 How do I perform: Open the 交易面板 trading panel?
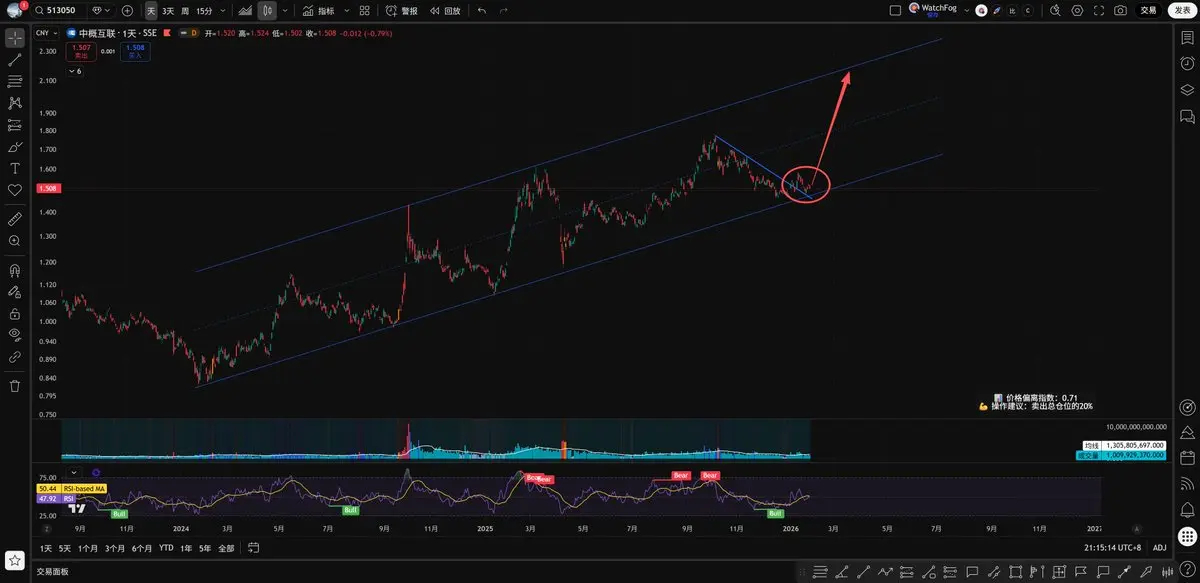pos(53,572)
